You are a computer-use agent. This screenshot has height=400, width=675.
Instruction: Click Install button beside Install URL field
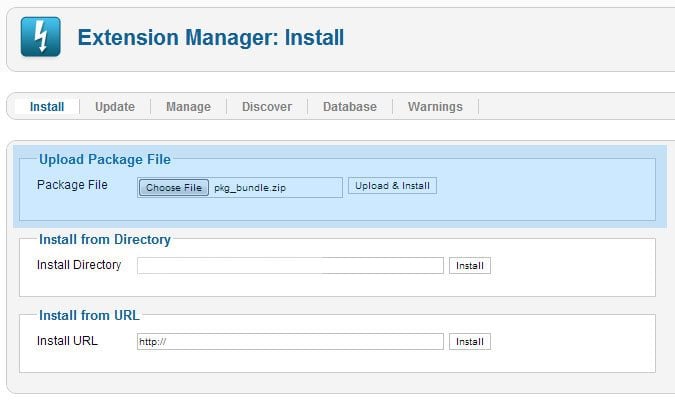(x=470, y=342)
